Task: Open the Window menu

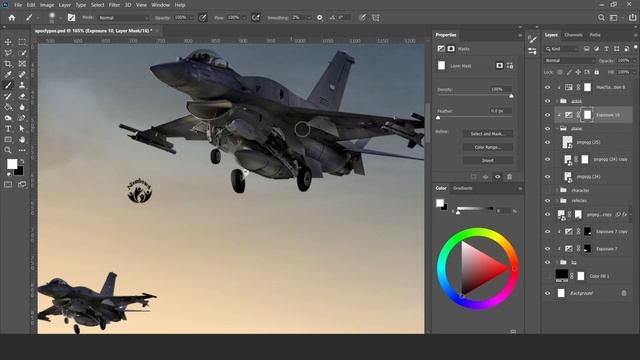Action: [160, 5]
